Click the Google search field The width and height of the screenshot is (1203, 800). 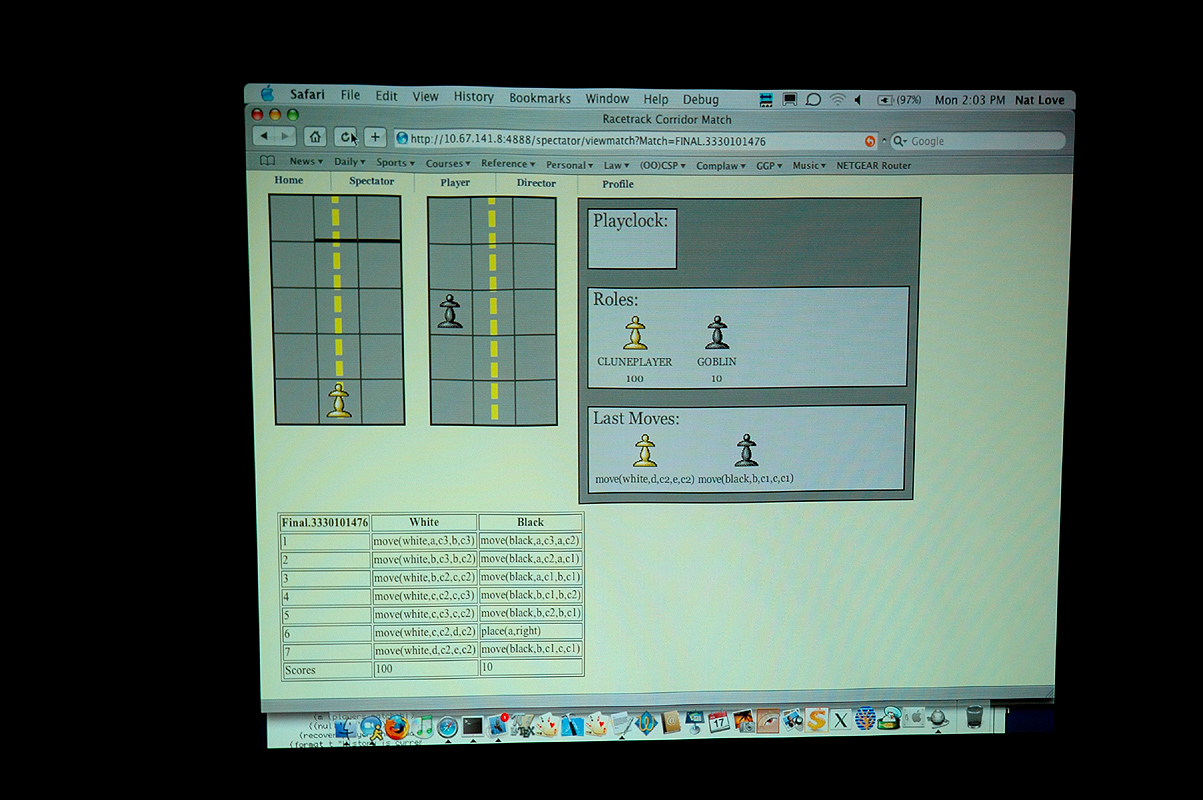980,141
